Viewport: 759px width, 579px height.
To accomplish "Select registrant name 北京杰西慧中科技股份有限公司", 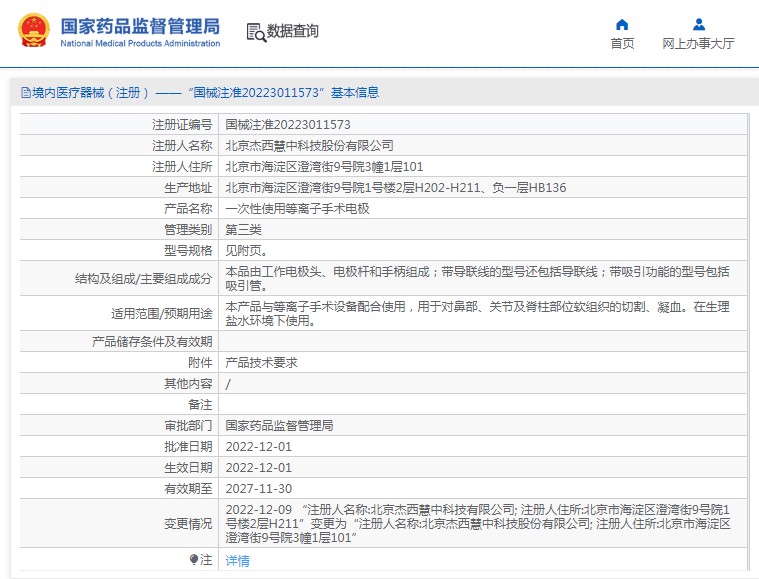I will pos(309,146).
